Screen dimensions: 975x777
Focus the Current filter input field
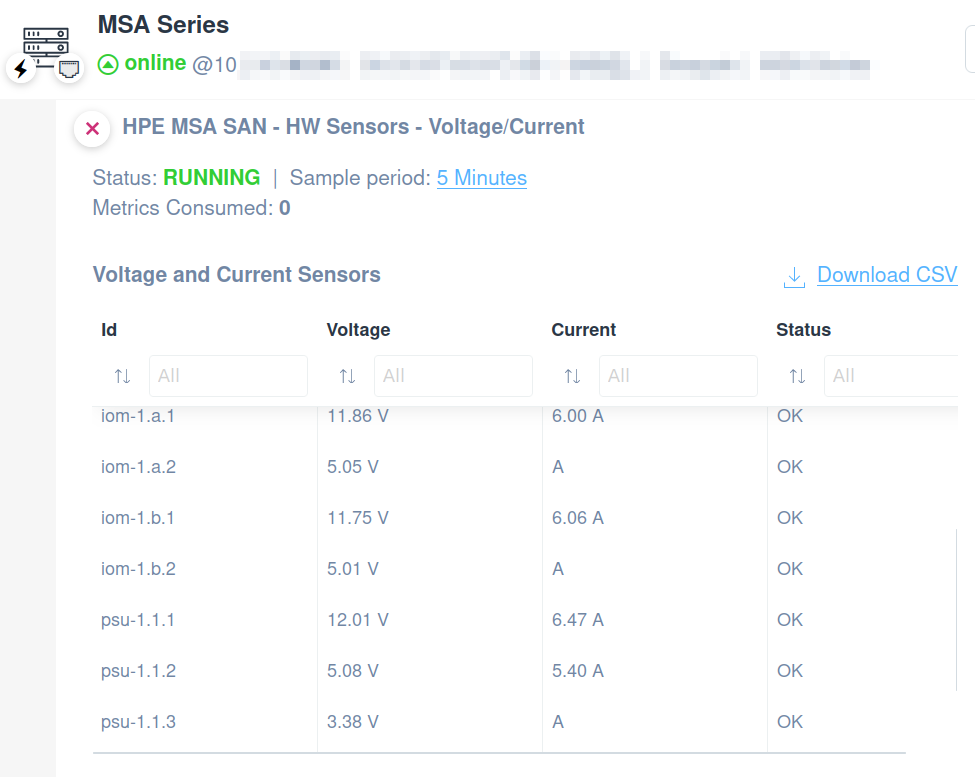coord(678,376)
